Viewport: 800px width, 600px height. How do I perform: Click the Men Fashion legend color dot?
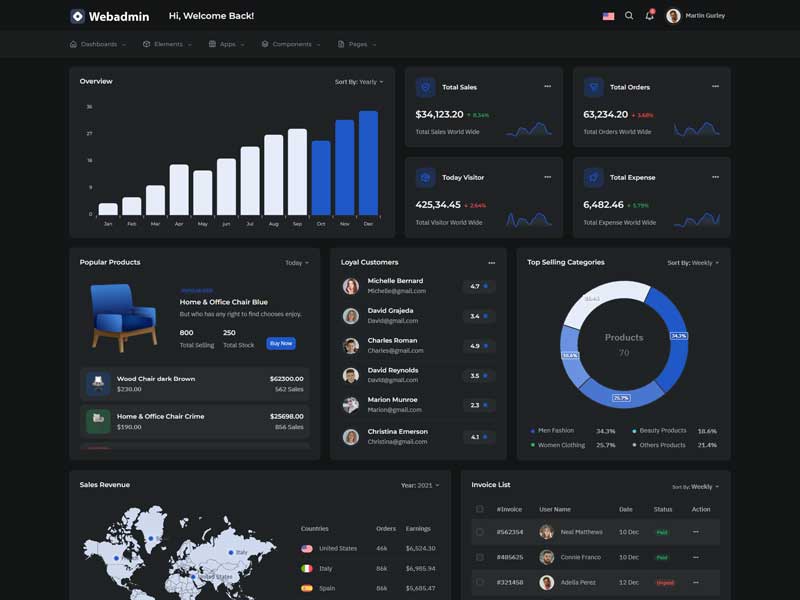(x=532, y=431)
